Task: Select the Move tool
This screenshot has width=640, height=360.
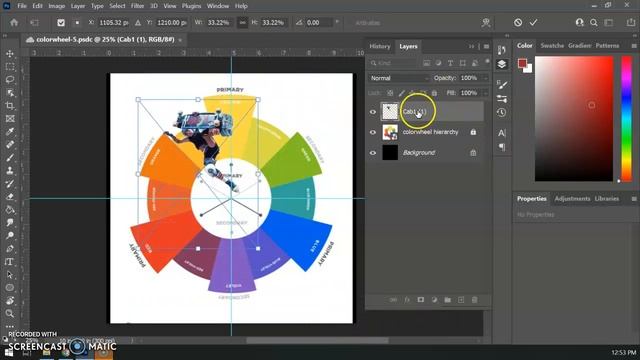Action: pyautogui.click(x=10, y=53)
